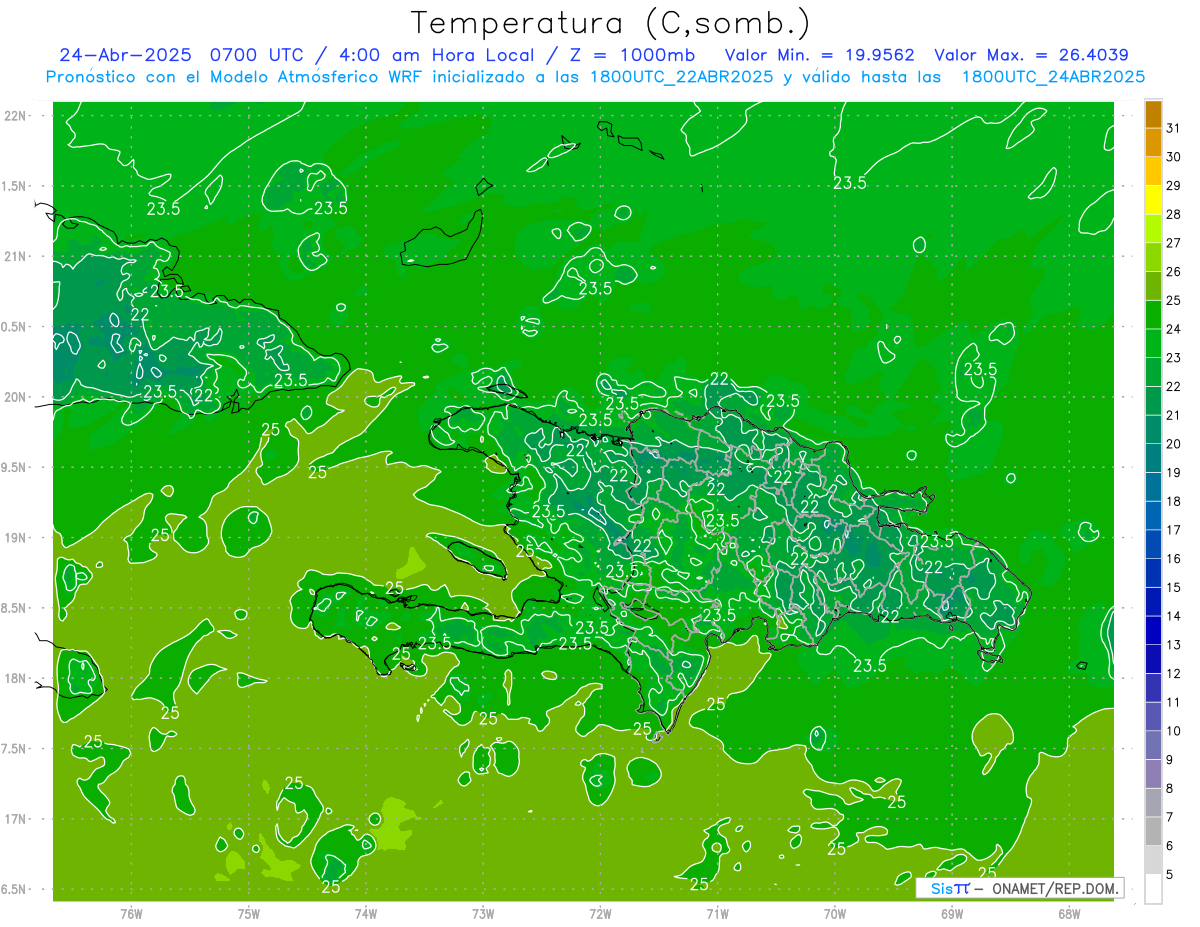
Task: Click the color scale label 14
Action: click(1173, 616)
